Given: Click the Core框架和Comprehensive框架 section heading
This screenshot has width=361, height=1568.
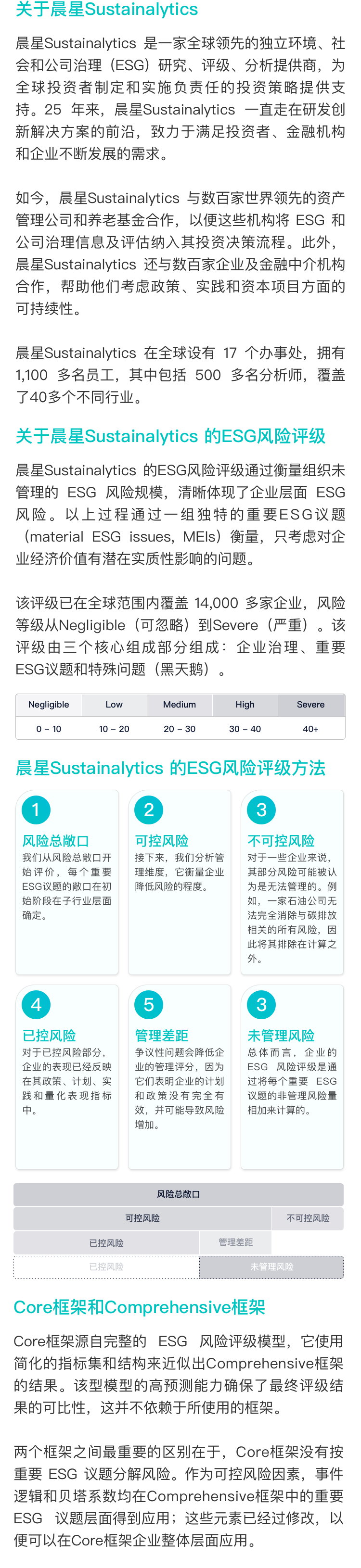Looking at the screenshot, I should (x=140, y=1307).
